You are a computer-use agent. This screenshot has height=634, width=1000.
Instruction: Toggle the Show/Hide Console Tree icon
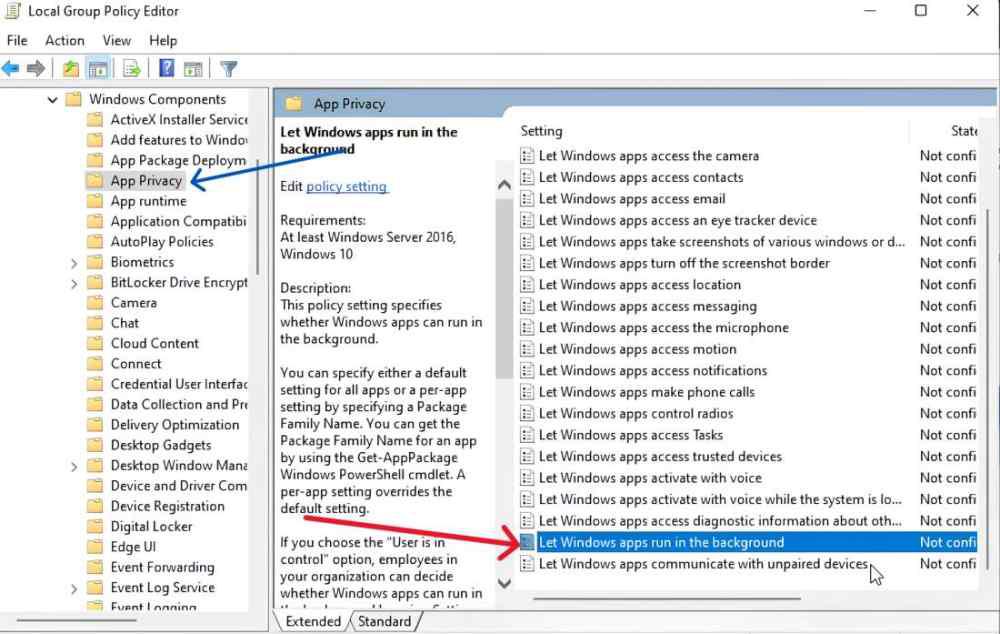(x=97, y=68)
